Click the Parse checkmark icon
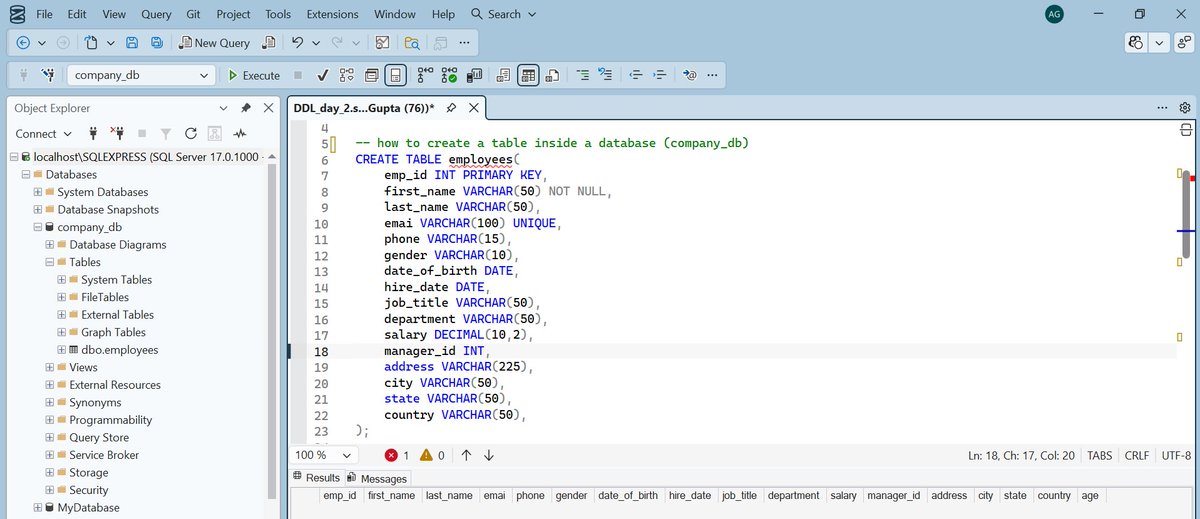The width and height of the screenshot is (1200, 519). point(323,75)
